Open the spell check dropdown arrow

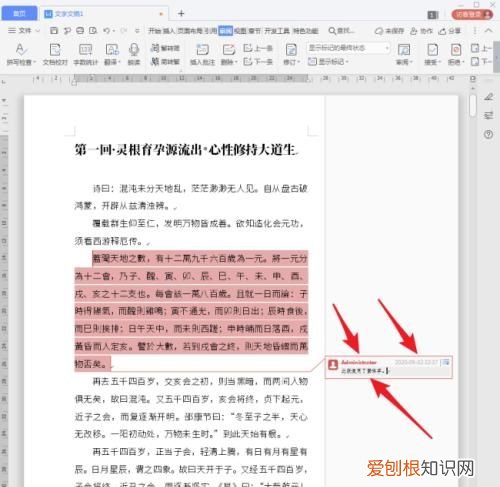click(x=34, y=62)
